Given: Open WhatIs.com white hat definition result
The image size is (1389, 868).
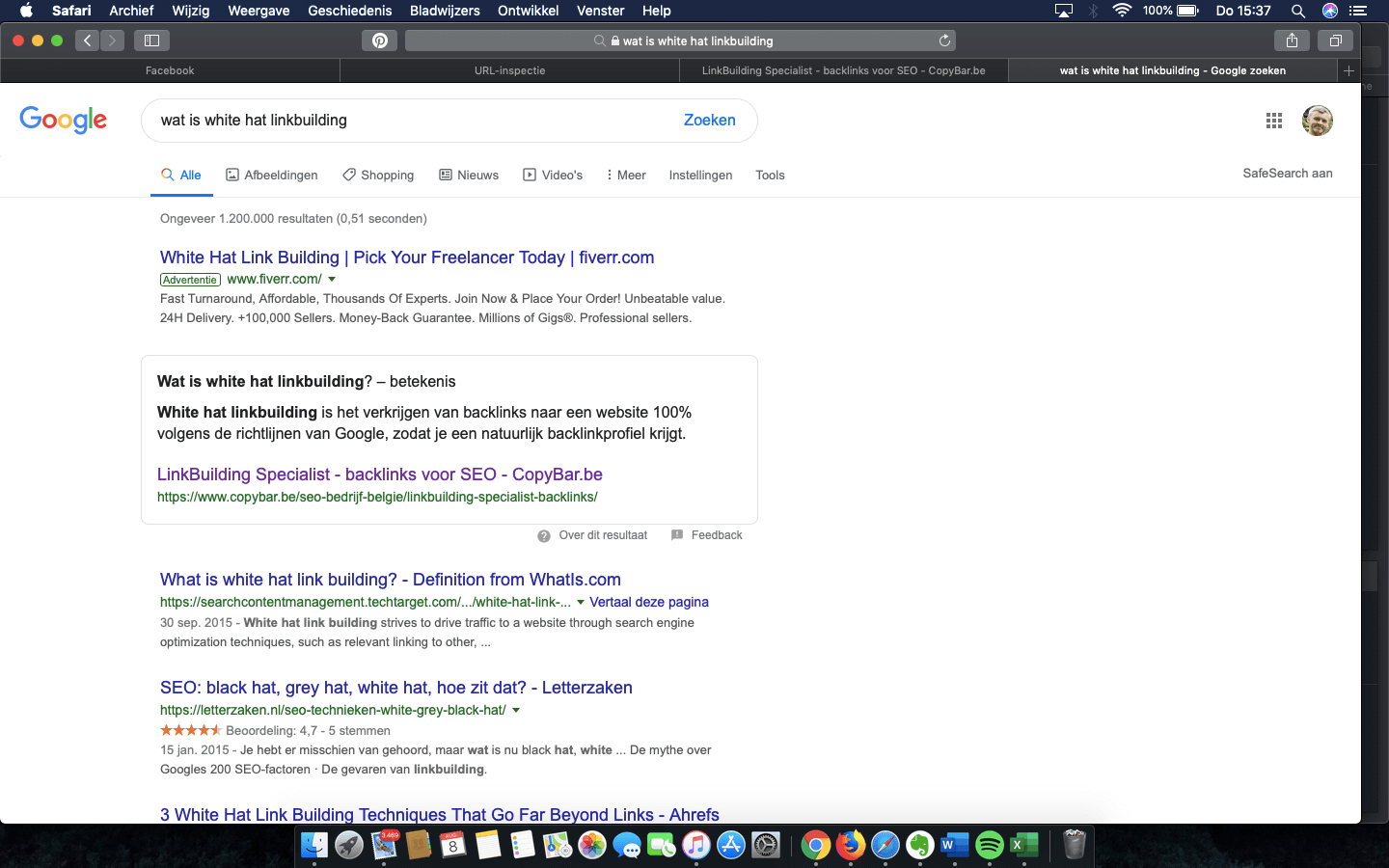Looking at the screenshot, I should [x=391, y=580].
